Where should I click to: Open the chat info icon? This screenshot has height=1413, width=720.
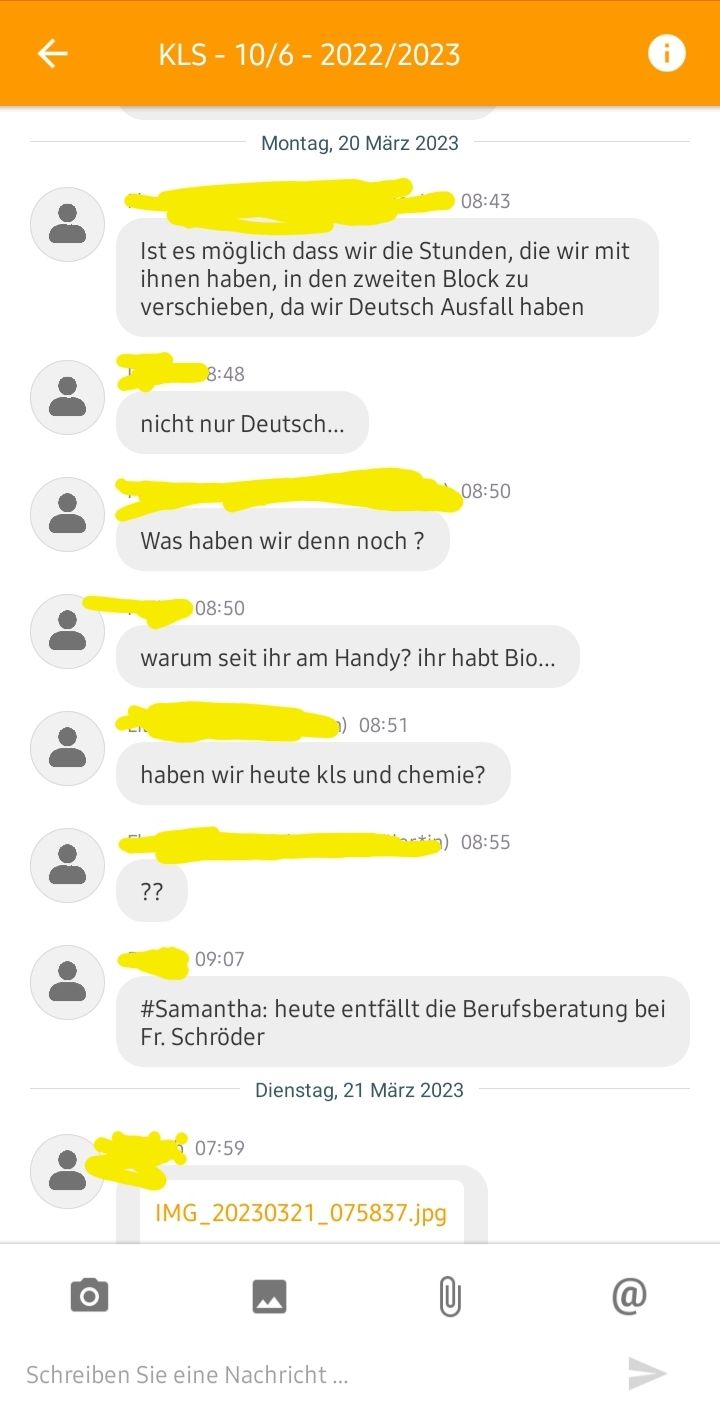coord(667,53)
